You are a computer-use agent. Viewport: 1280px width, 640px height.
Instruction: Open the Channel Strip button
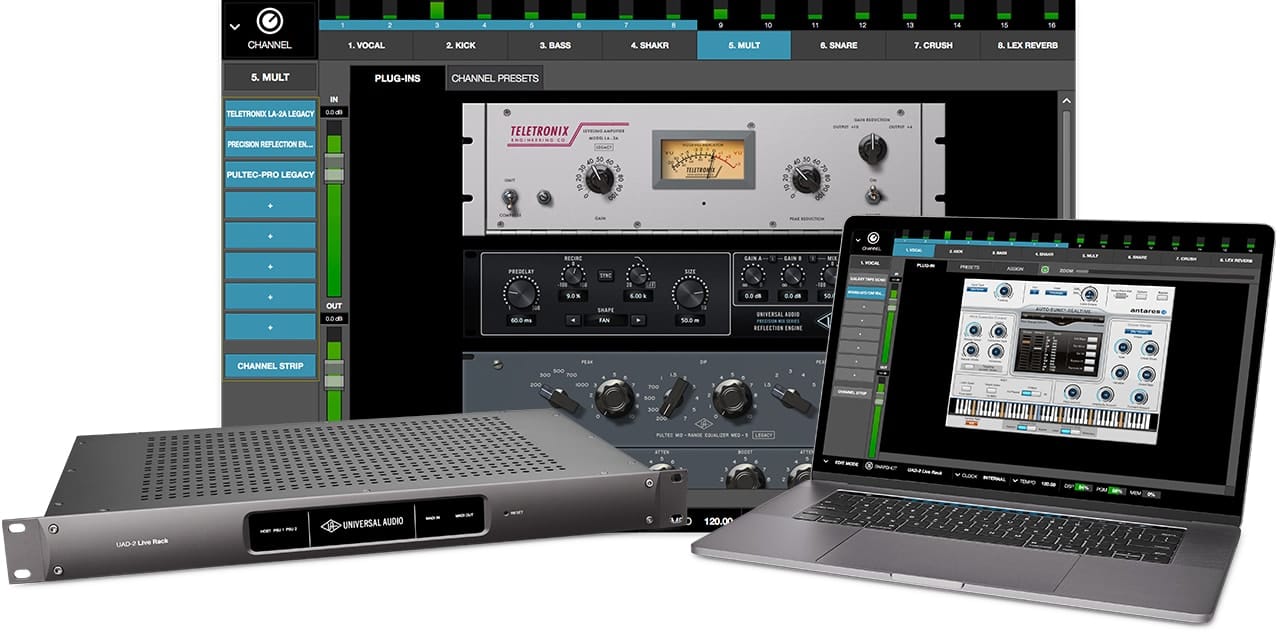click(x=270, y=366)
